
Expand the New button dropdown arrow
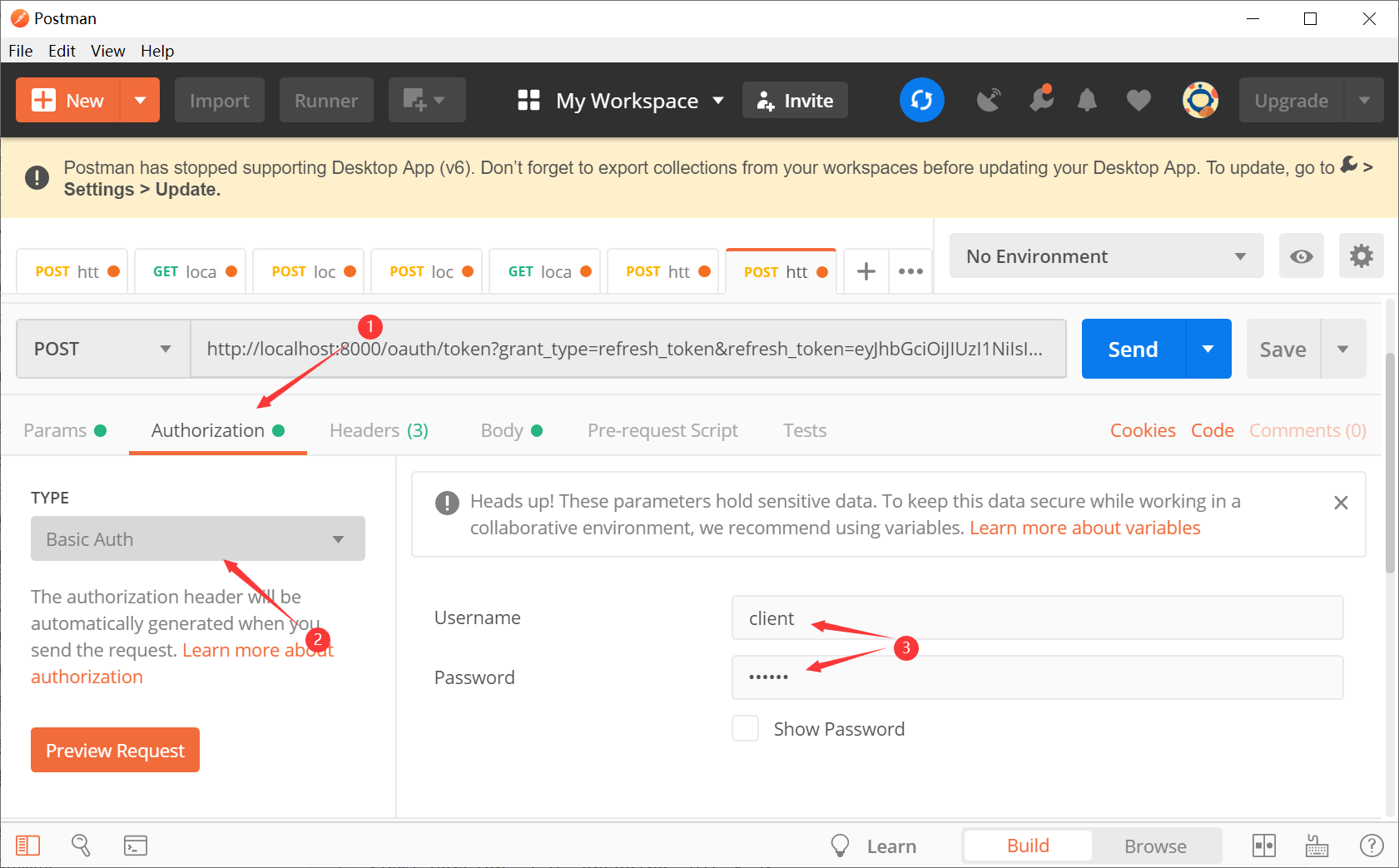coord(141,101)
